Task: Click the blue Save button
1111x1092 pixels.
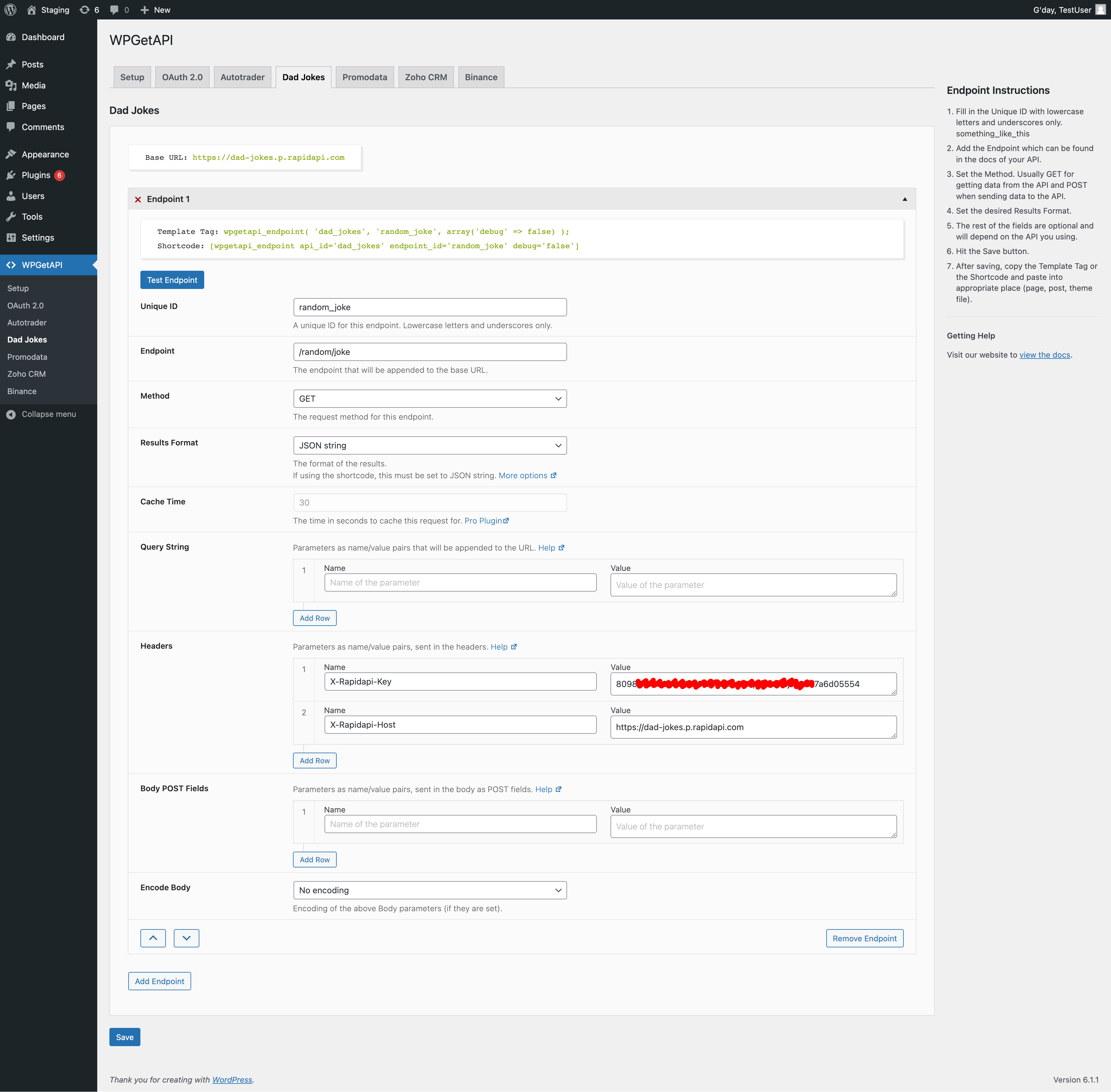Action: pos(125,1037)
